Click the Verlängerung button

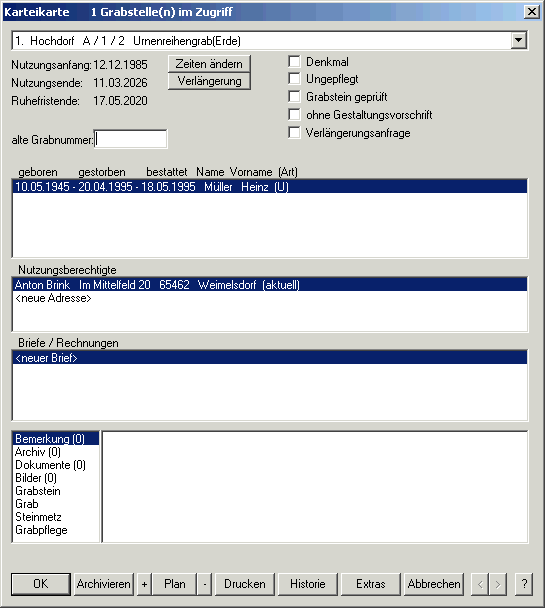pos(209,81)
